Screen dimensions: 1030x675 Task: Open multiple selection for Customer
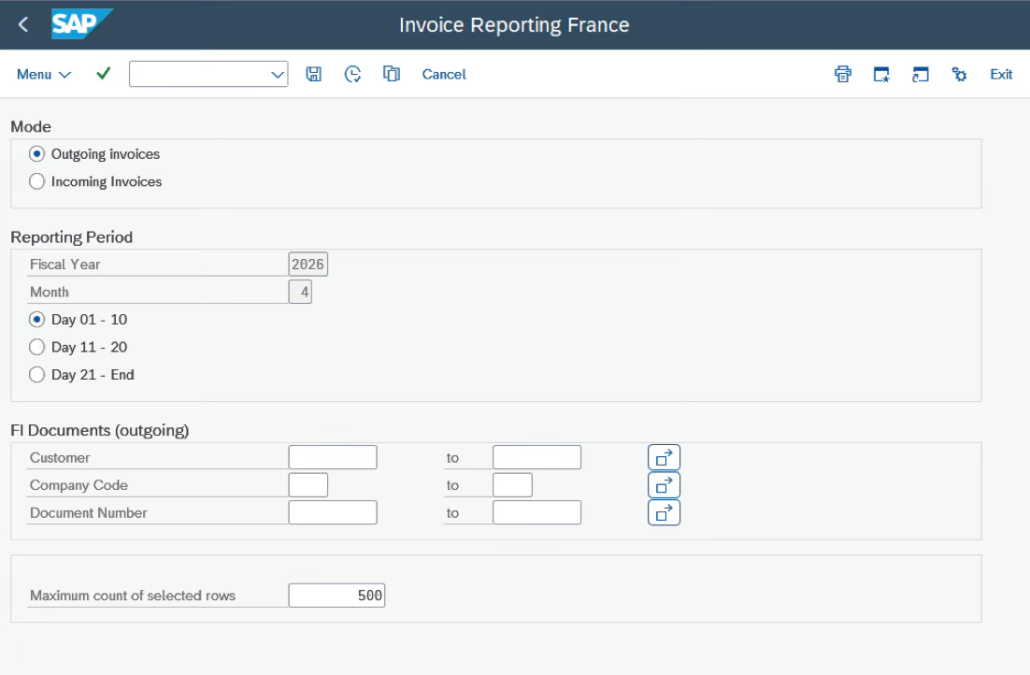click(664, 458)
